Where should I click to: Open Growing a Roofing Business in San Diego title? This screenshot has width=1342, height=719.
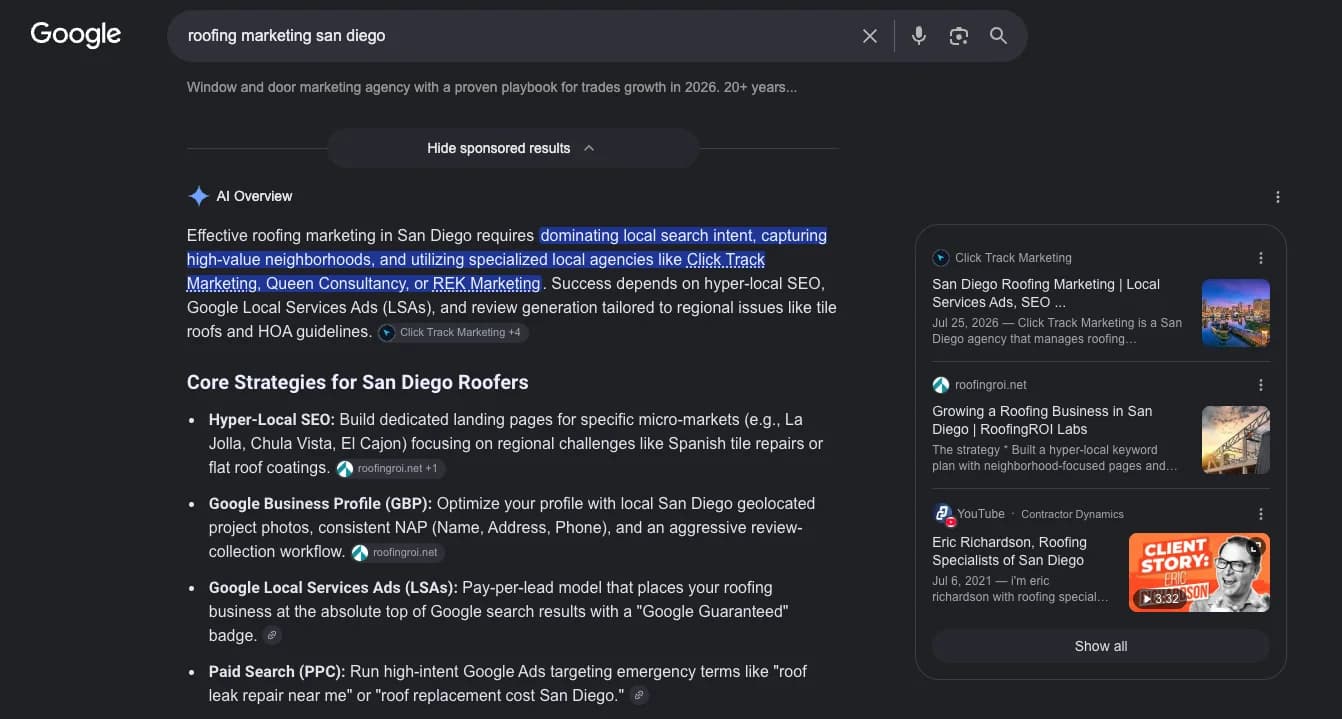[x=1042, y=420]
